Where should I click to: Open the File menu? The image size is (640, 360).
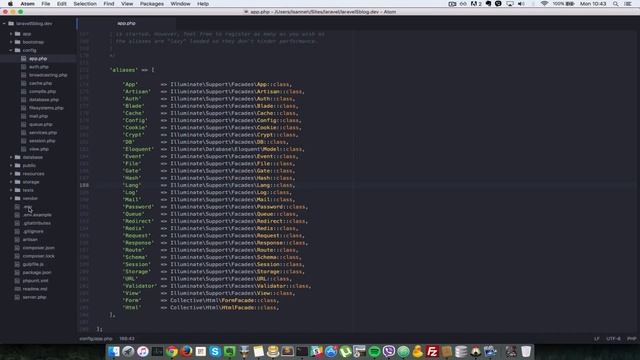(46, 4)
